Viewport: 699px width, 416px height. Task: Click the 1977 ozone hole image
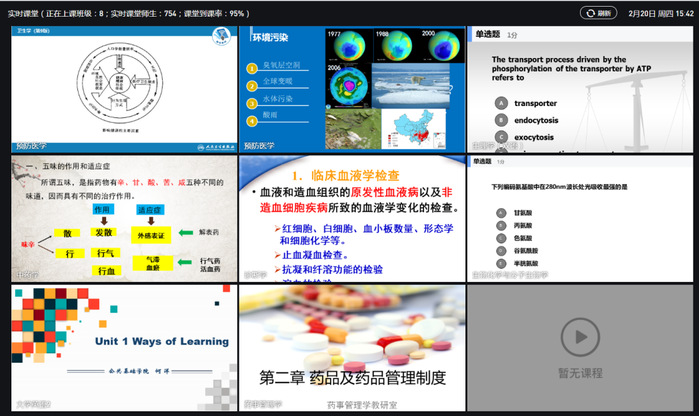point(348,45)
